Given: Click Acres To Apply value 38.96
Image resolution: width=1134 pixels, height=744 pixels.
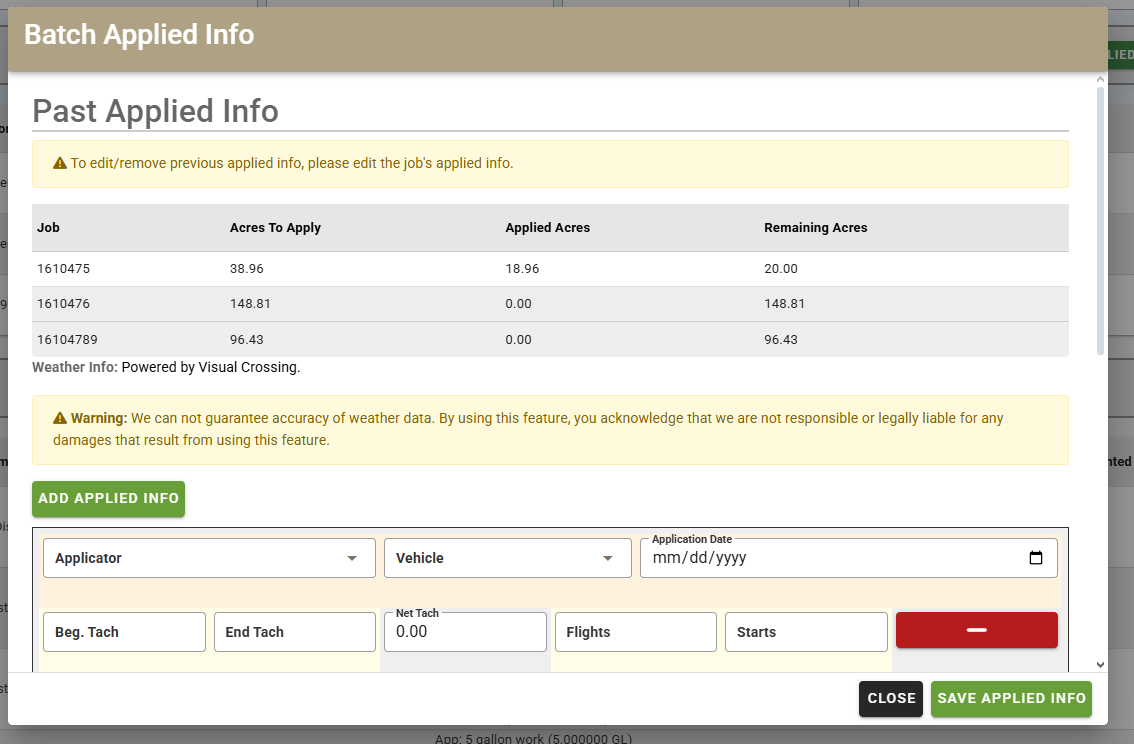Looking at the screenshot, I should click(x=247, y=268).
